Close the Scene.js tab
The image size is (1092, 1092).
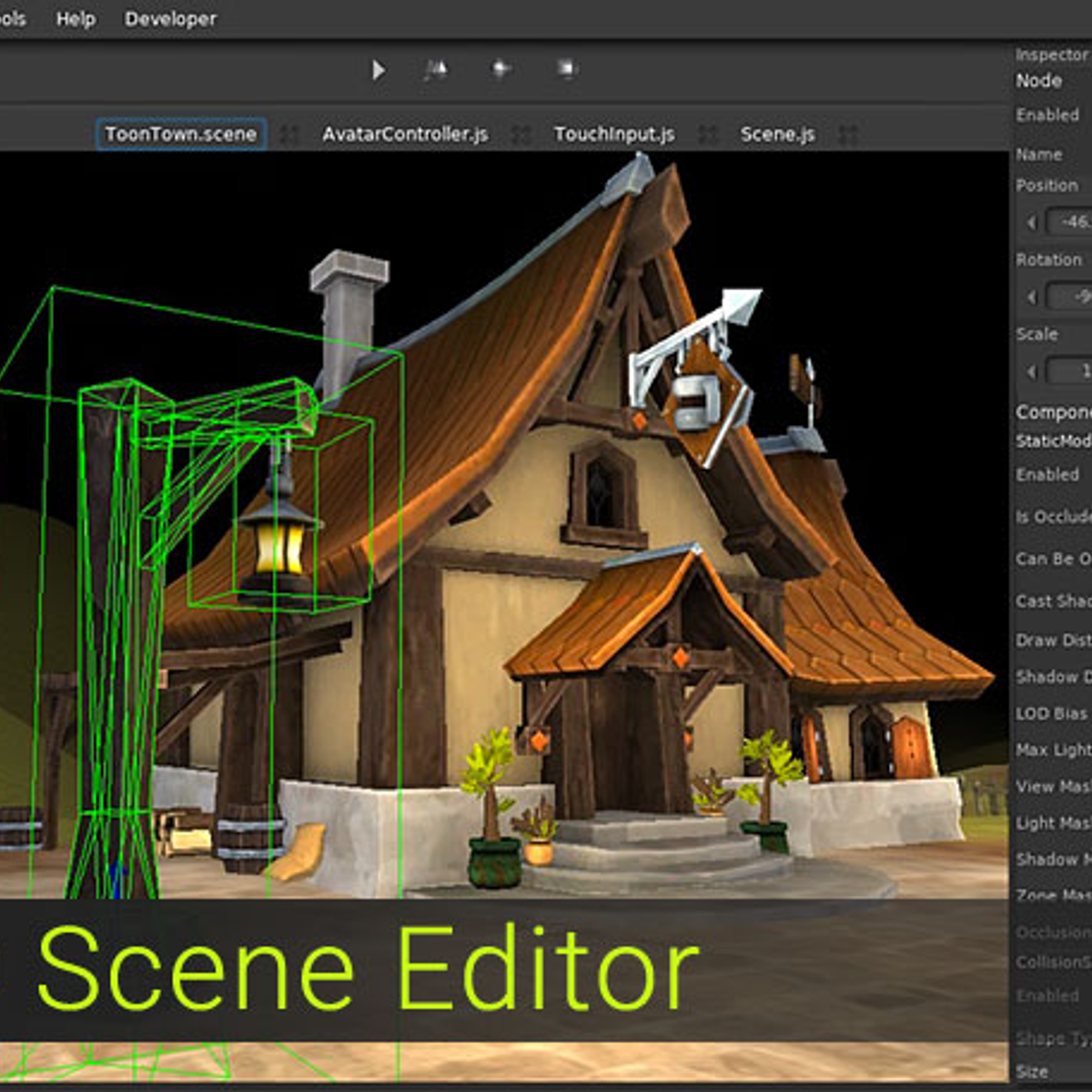pos(847,136)
